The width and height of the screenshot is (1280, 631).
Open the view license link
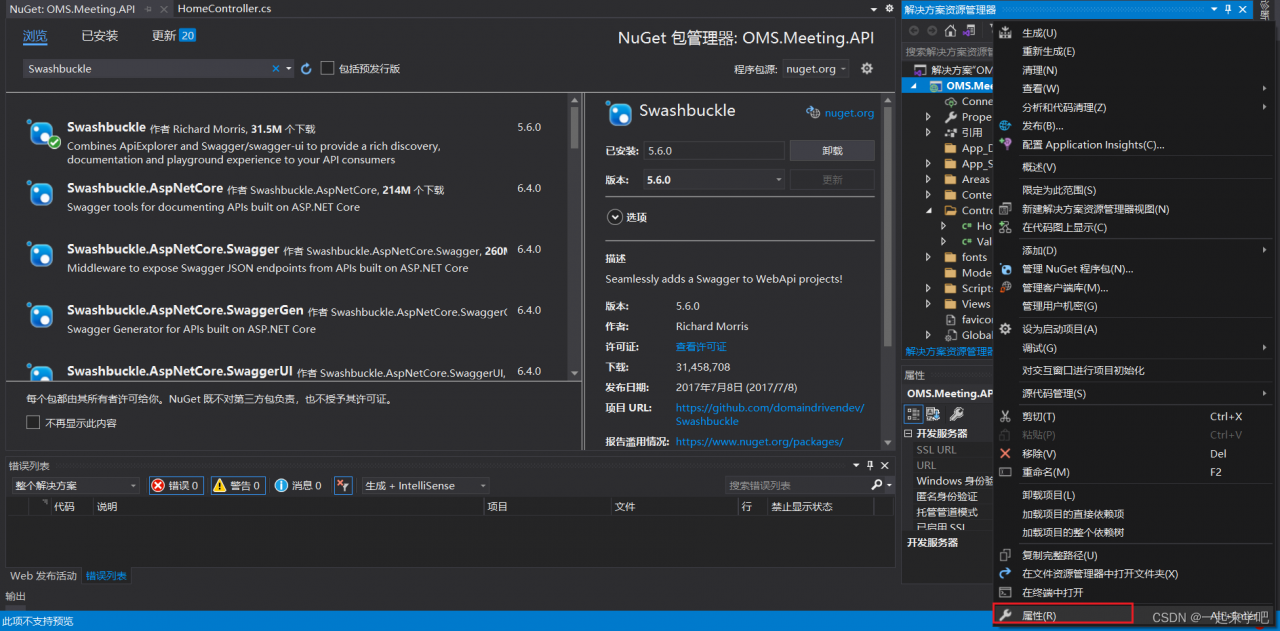tap(701, 346)
